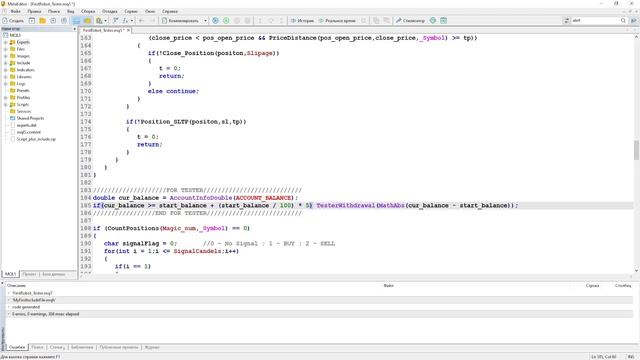Click the open folder toolbar icon
This screenshot has height=360, width=640.
click(x=42, y=20)
